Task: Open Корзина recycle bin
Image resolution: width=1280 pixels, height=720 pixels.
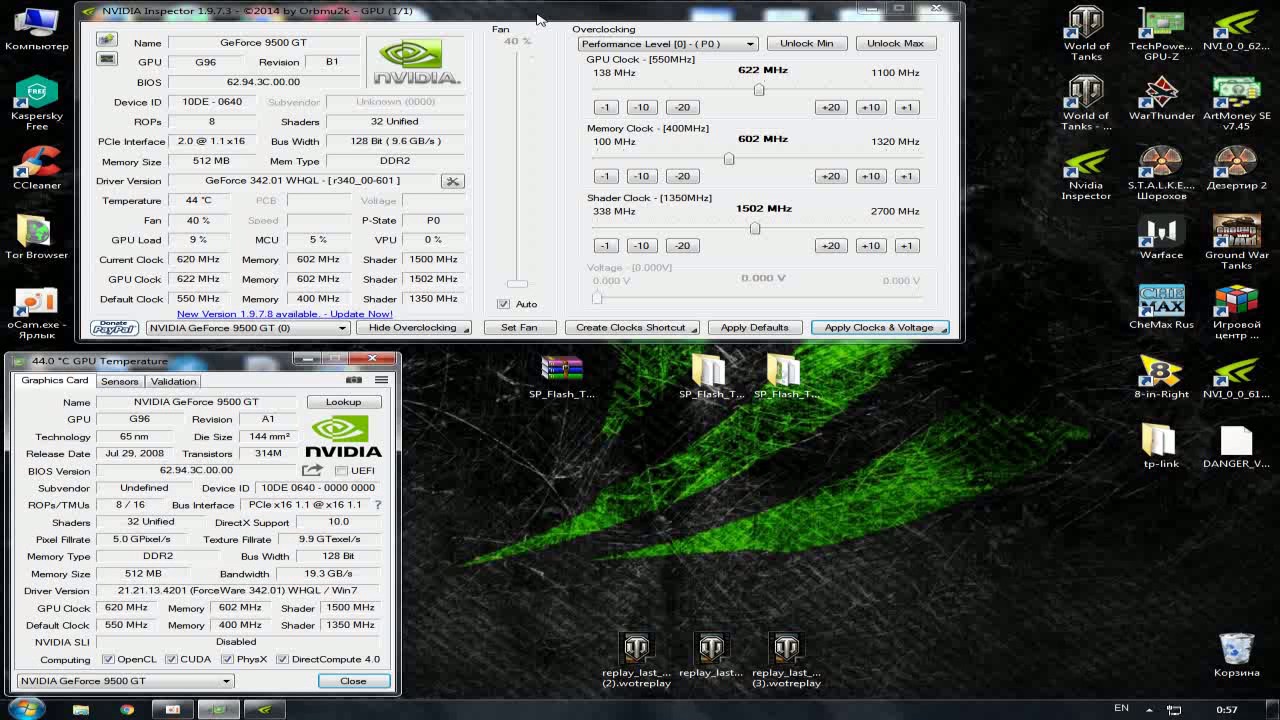Action: [x=1236, y=655]
